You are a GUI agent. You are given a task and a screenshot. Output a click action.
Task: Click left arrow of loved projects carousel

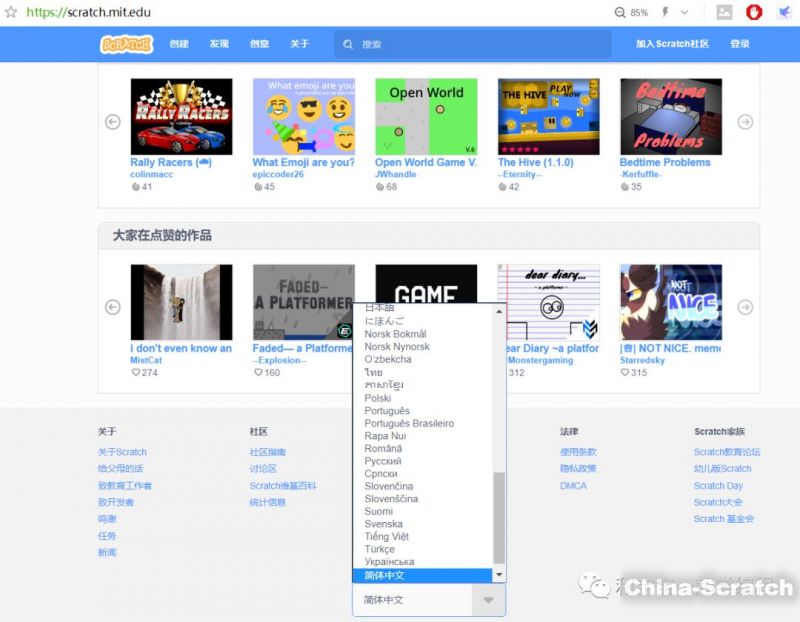coord(113,307)
